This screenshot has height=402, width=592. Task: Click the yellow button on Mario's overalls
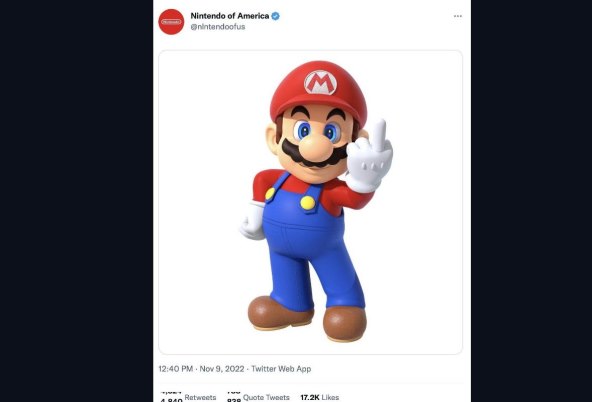point(308,203)
